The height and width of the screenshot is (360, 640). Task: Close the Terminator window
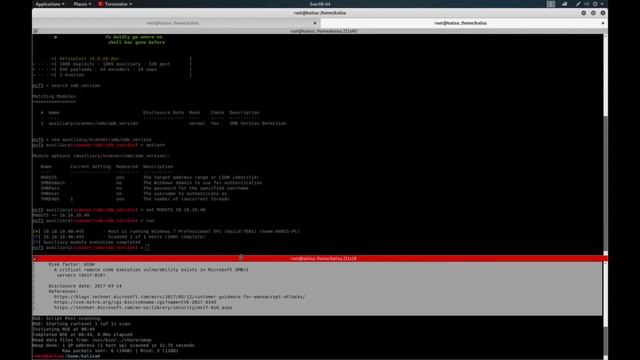(x=603, y=13)
